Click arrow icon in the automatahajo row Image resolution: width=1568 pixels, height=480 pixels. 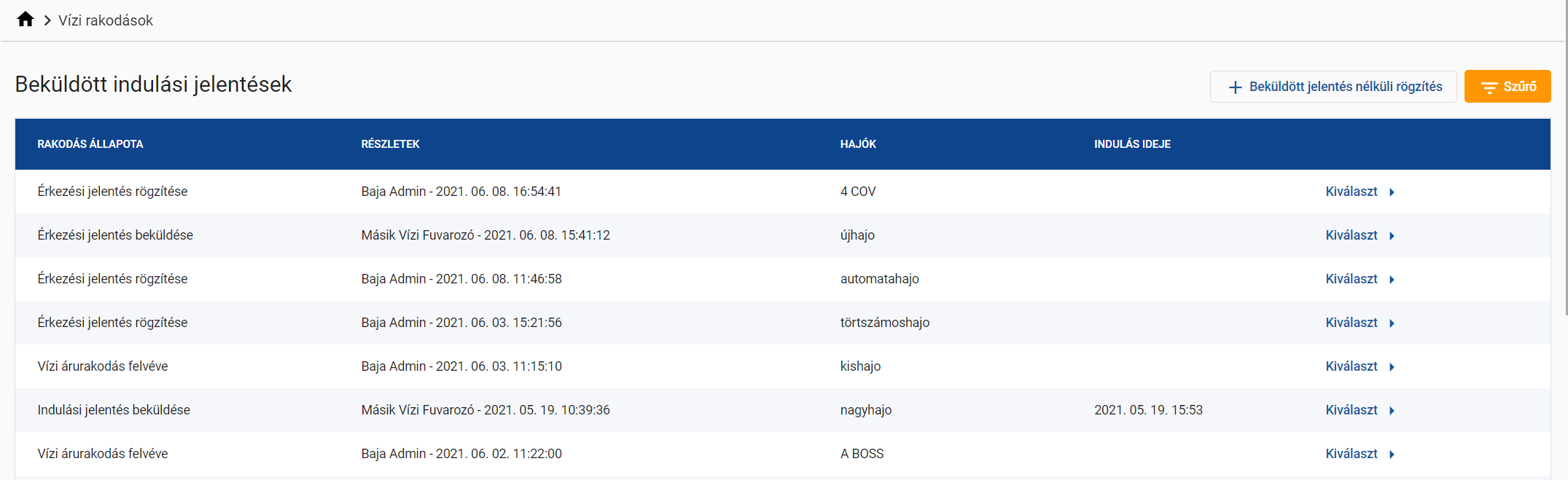[1392, 280]
